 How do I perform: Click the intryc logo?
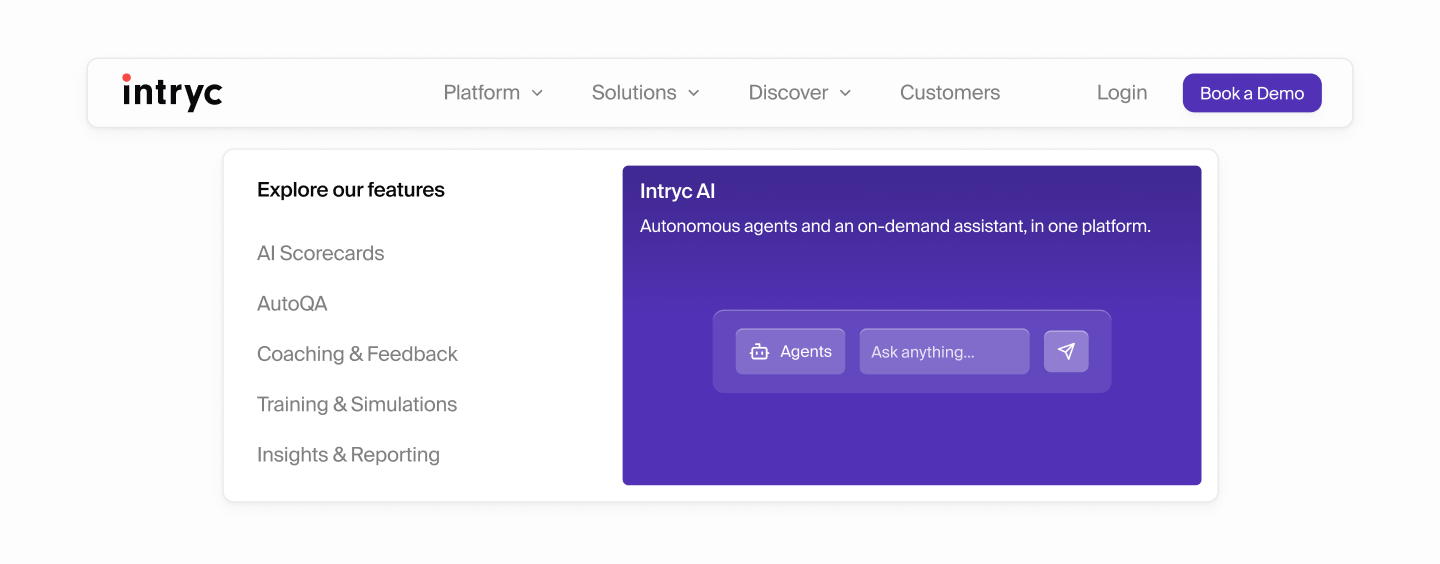172,92
